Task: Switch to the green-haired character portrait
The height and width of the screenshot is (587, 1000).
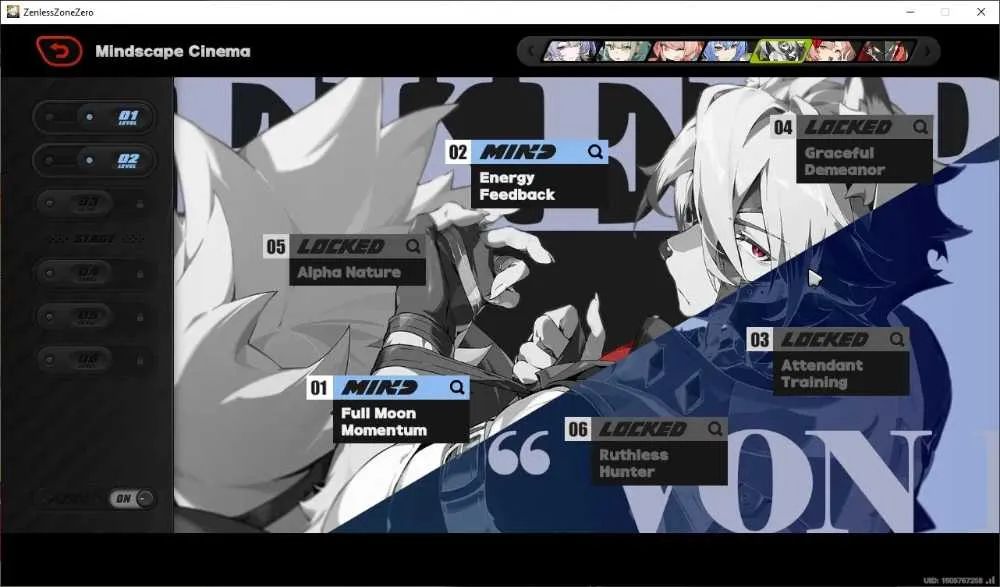Action: click(624, 51)
